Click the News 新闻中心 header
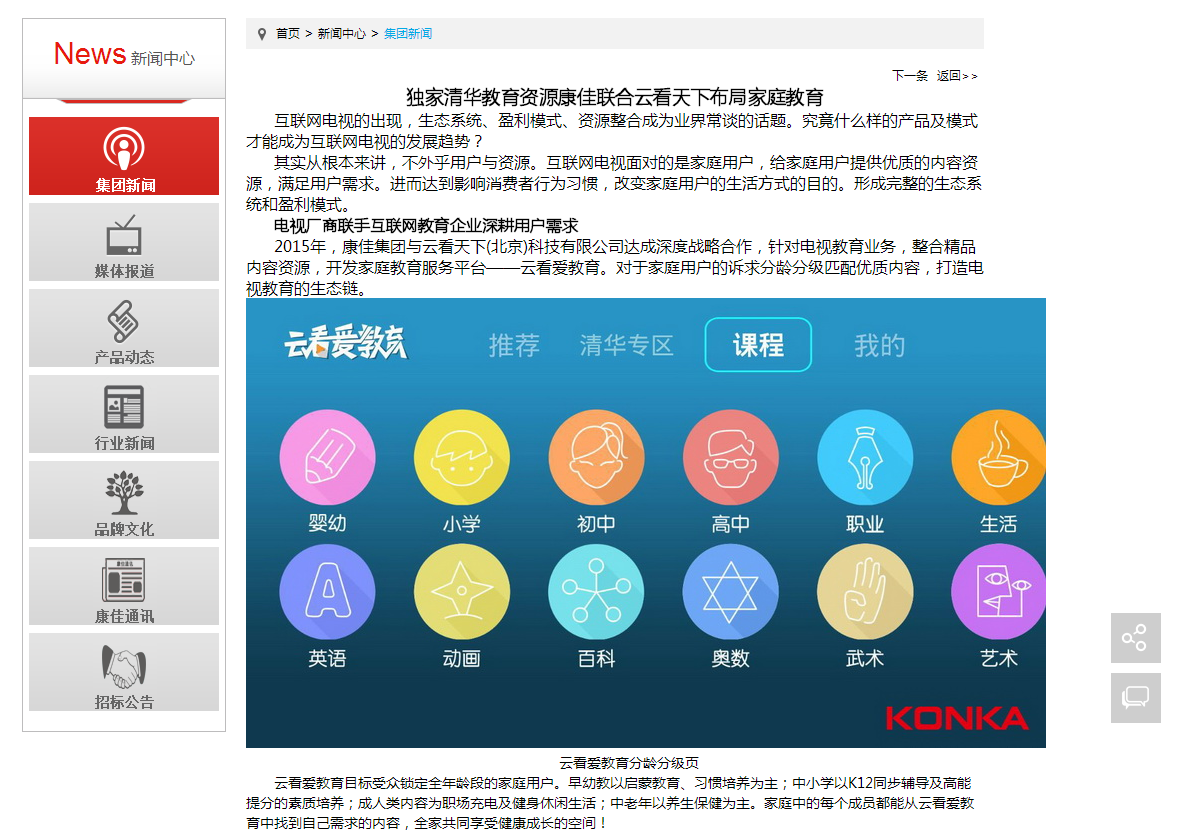Image resolution: width=1202 pixels, height=836 pixels. 124,54
